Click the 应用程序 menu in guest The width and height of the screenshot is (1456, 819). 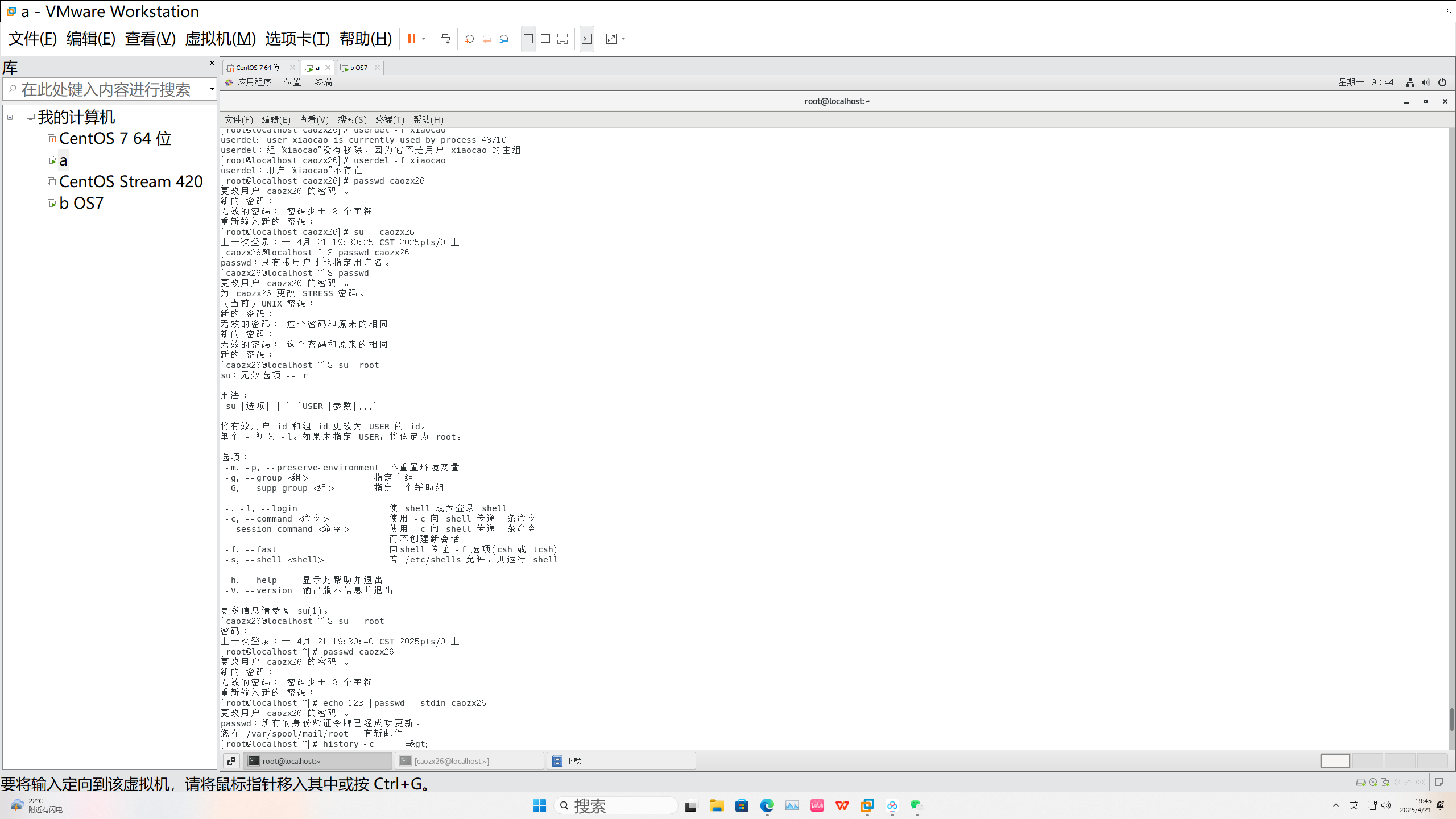pyautogui.click(x=254, y=82)
